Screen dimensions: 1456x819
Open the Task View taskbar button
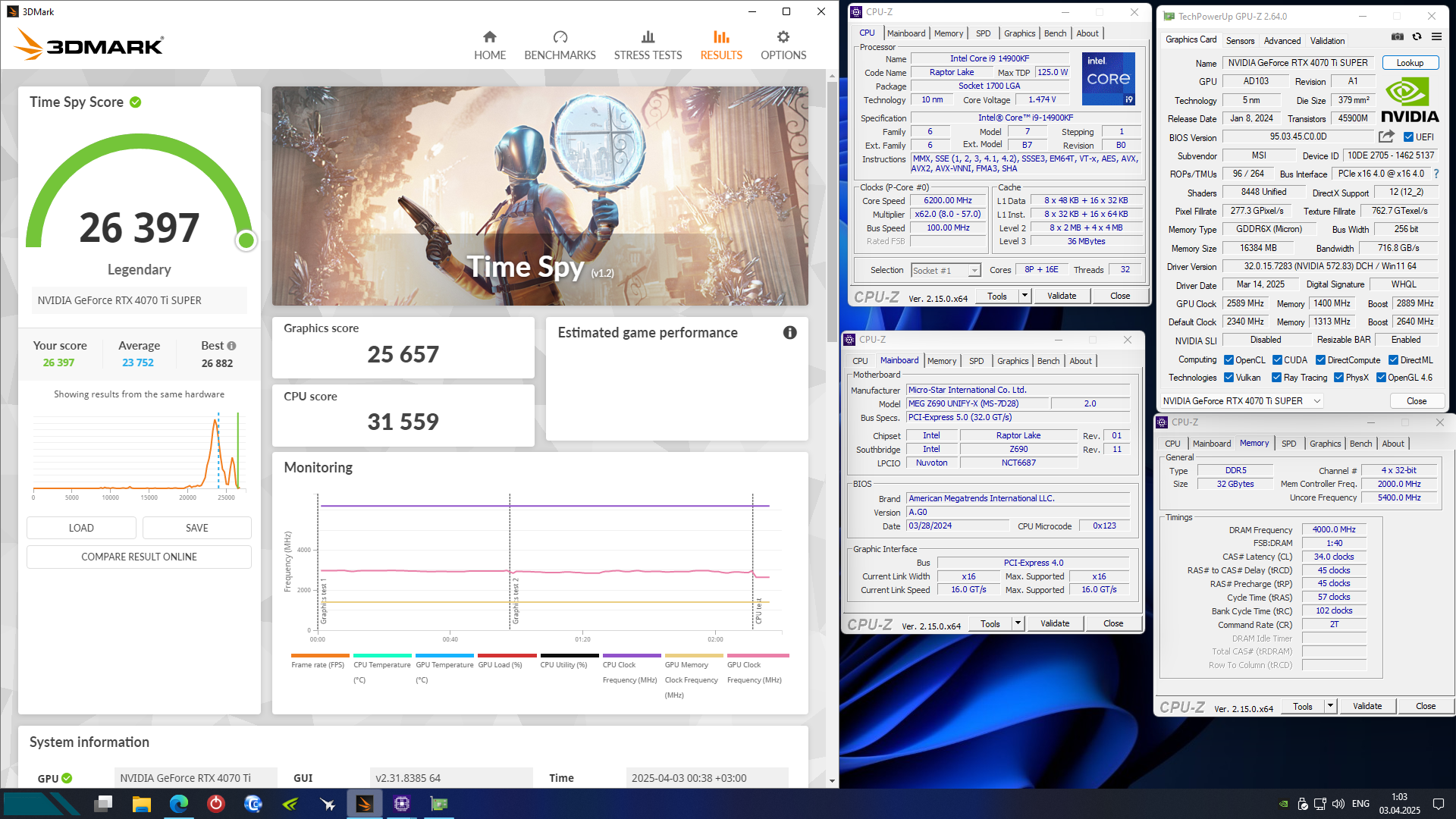[x=104, y=804]
